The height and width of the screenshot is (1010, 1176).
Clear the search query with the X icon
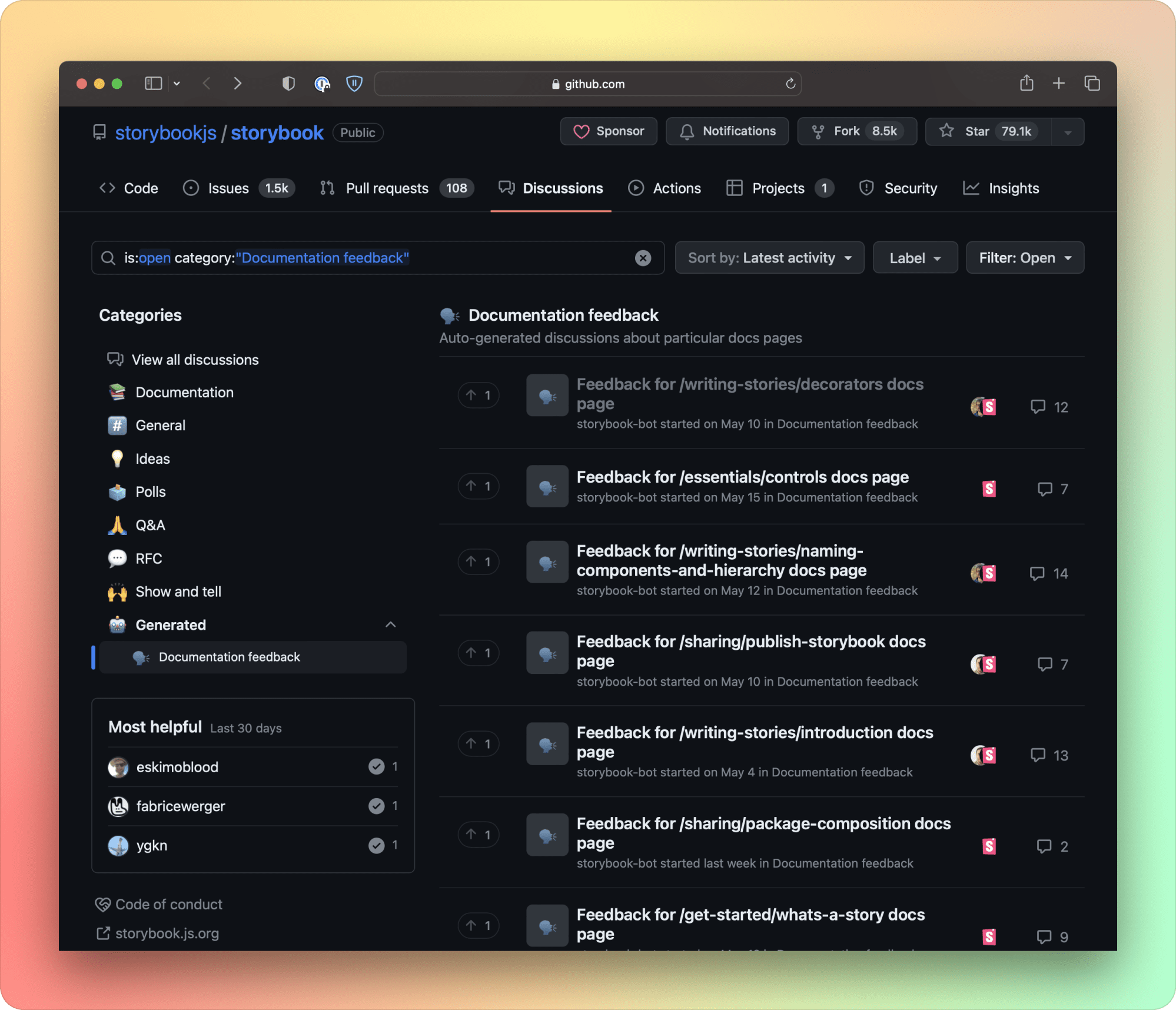tap(643, 258)
